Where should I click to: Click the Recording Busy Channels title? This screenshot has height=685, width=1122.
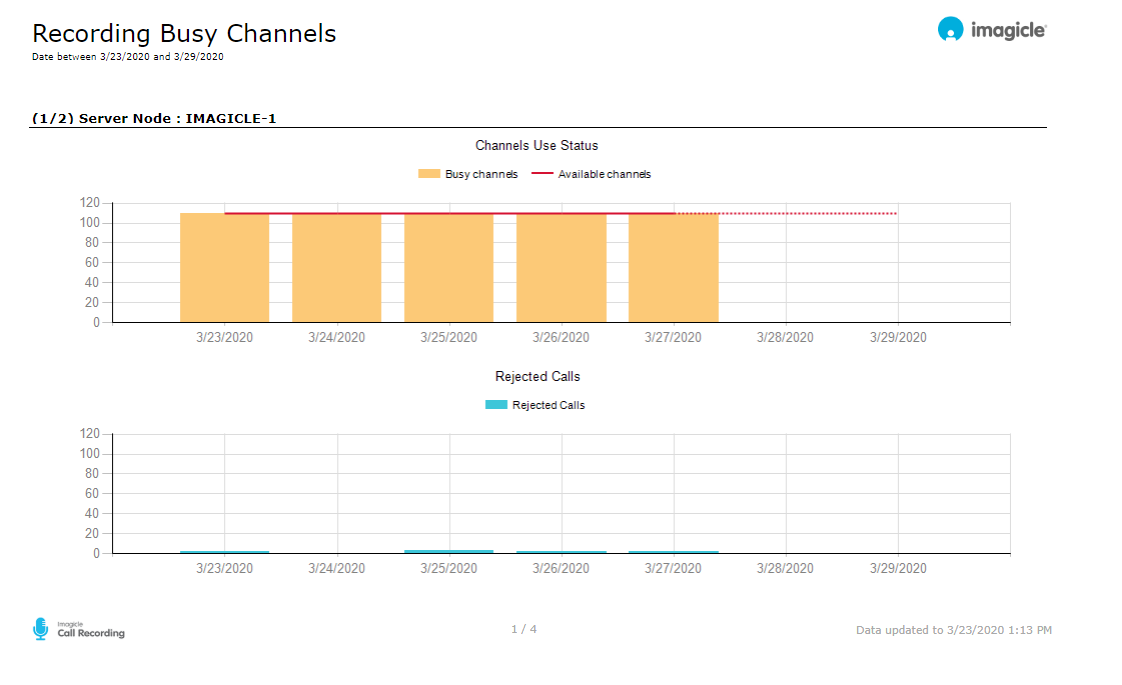click(x=184, y=33)
